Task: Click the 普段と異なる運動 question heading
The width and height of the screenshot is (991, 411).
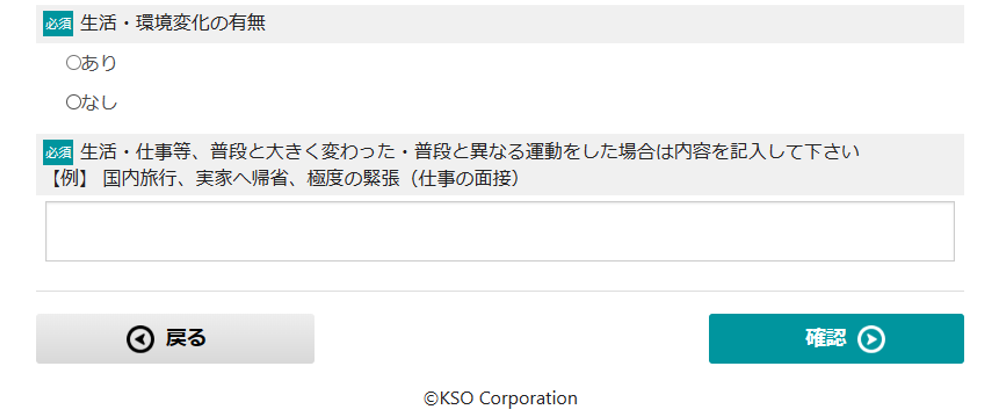Action: 470,152
